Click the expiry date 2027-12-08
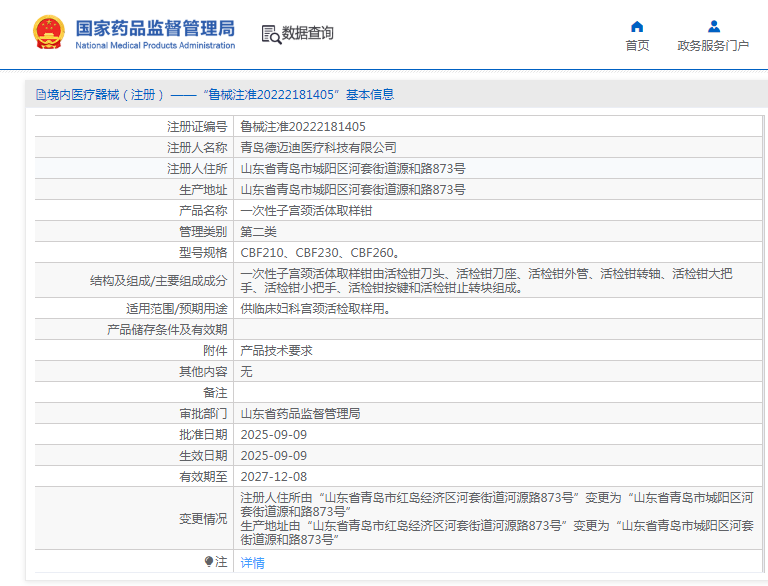The image size is (768, 586). click(x=274, y=477)
